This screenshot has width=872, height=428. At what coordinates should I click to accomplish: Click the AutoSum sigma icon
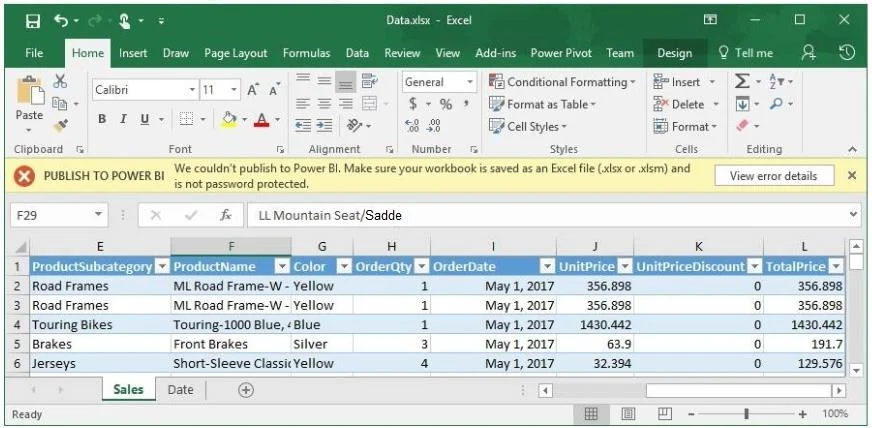[742, 82]
